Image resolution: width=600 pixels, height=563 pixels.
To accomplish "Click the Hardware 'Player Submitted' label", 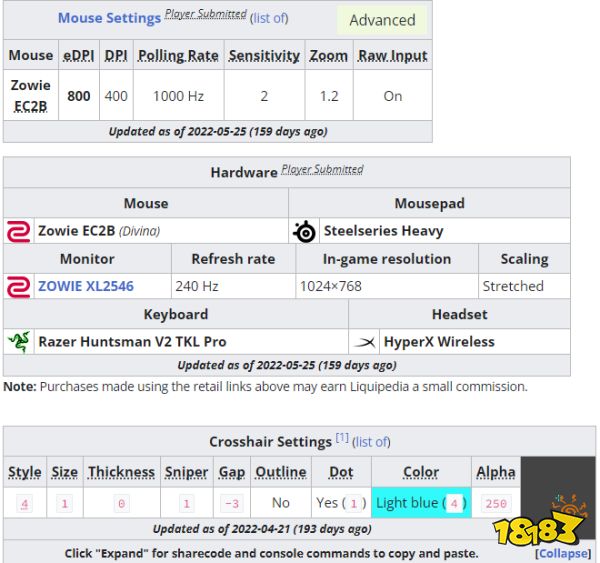I will pyautogui.click(x=323, y=169).
